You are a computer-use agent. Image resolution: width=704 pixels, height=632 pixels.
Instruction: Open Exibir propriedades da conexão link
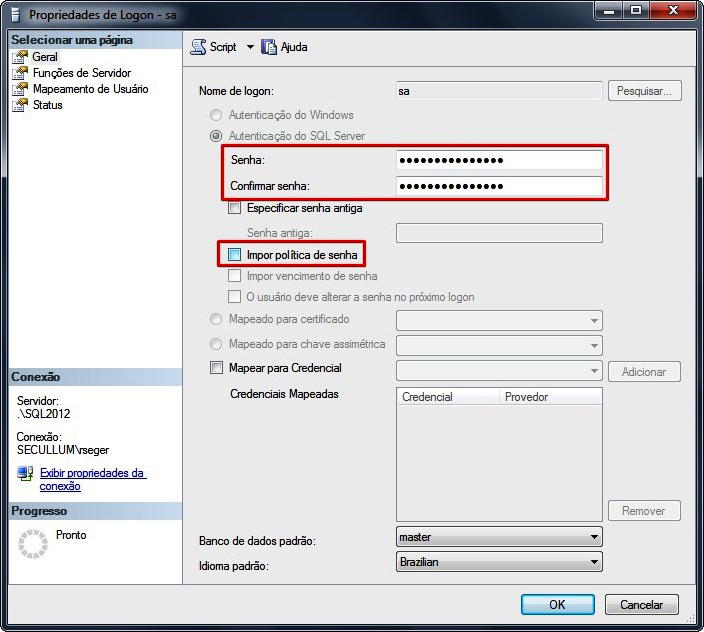pyautogui.click(x=92, y=479)
